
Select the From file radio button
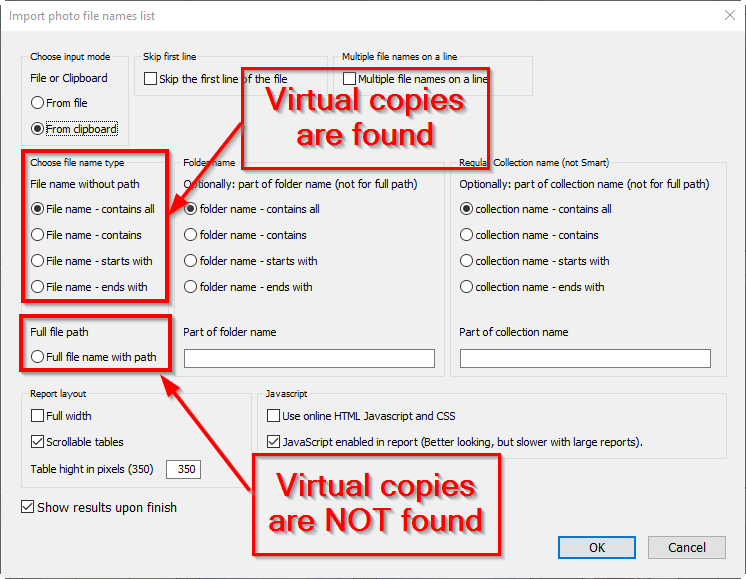tap(38, 103)
